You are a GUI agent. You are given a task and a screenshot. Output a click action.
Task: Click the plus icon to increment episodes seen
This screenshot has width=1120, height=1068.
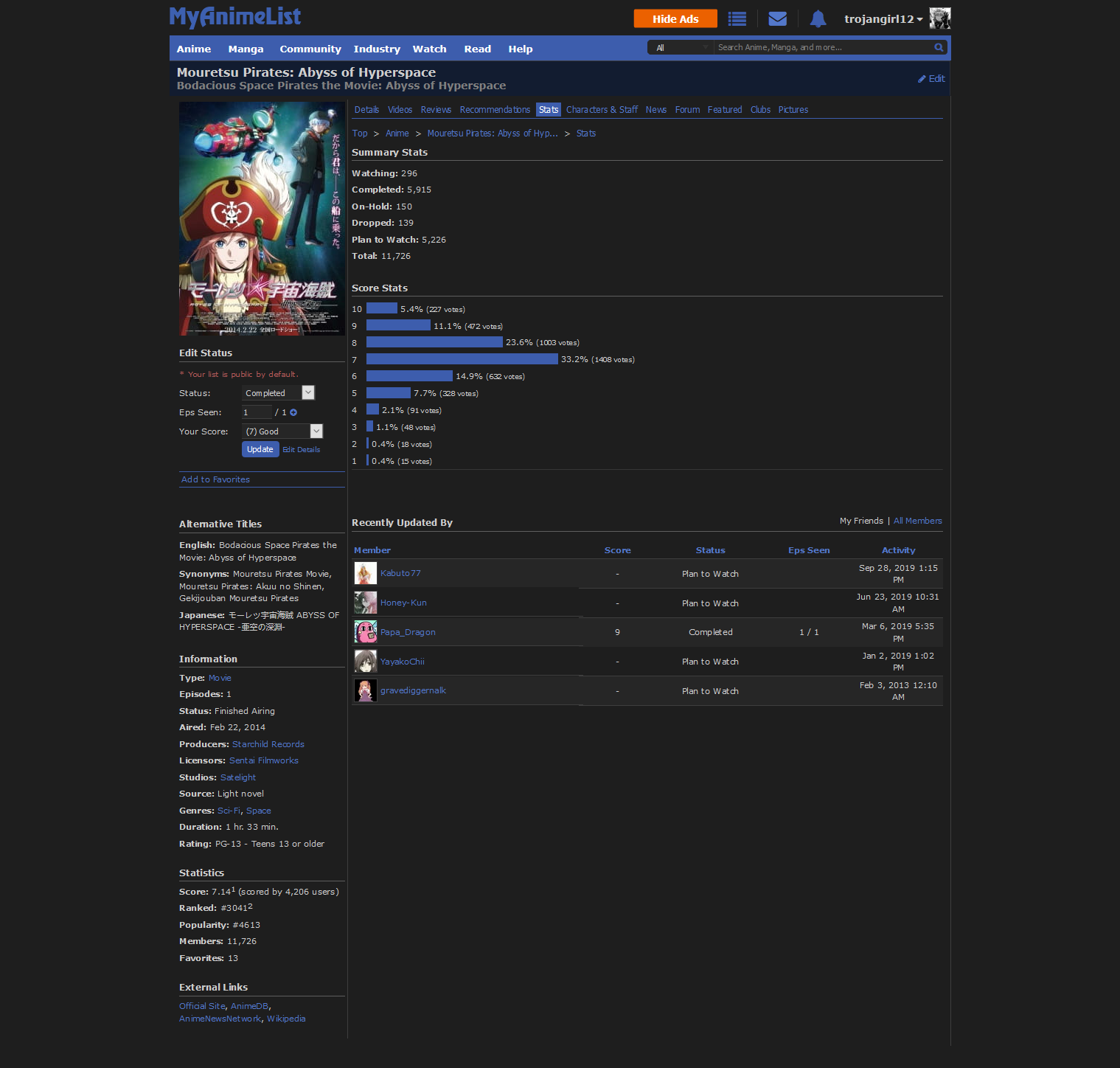[x=293, y=412]
